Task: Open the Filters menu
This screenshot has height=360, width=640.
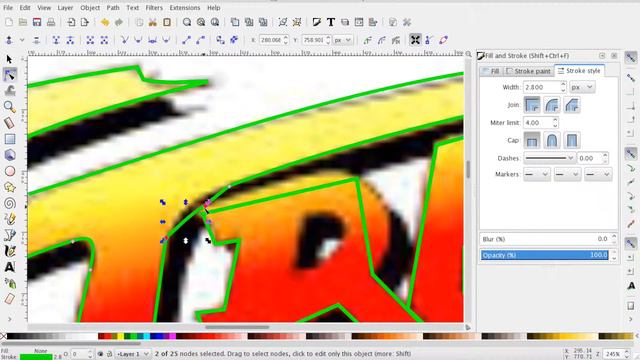Action: [154, 8]
